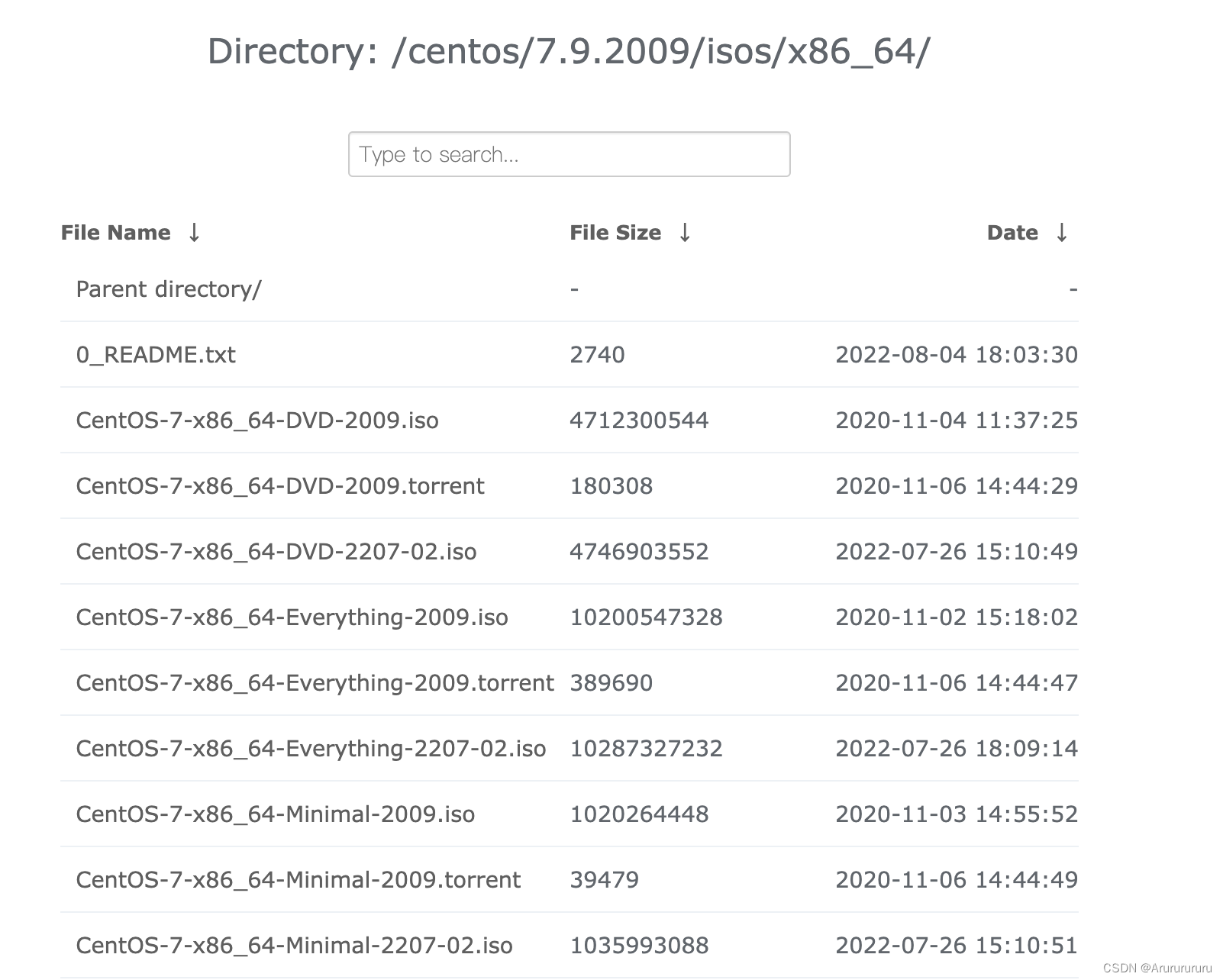
Task: Click file size 389690
Action: [x=611, y=683]
